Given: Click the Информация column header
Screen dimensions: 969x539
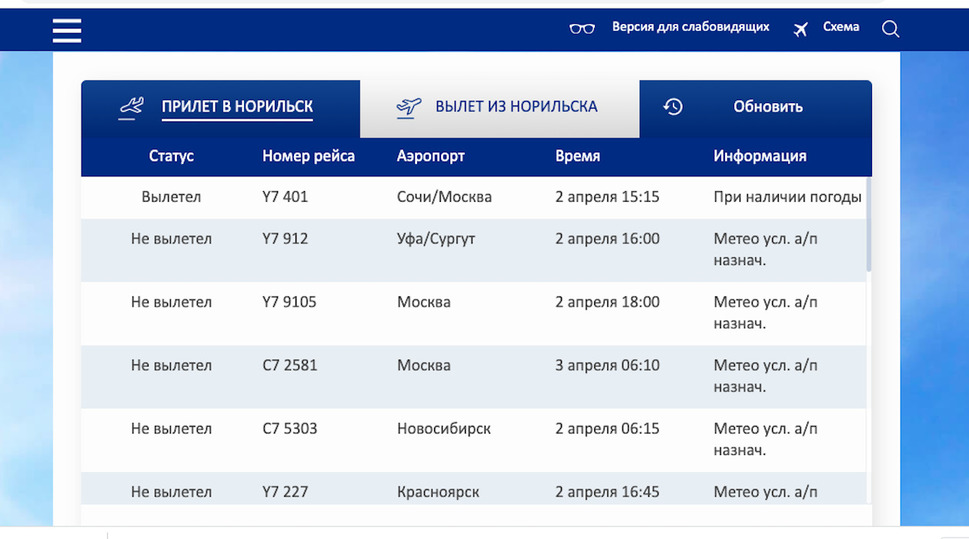Looking at the screenshot, I should (x=760, y=156).
